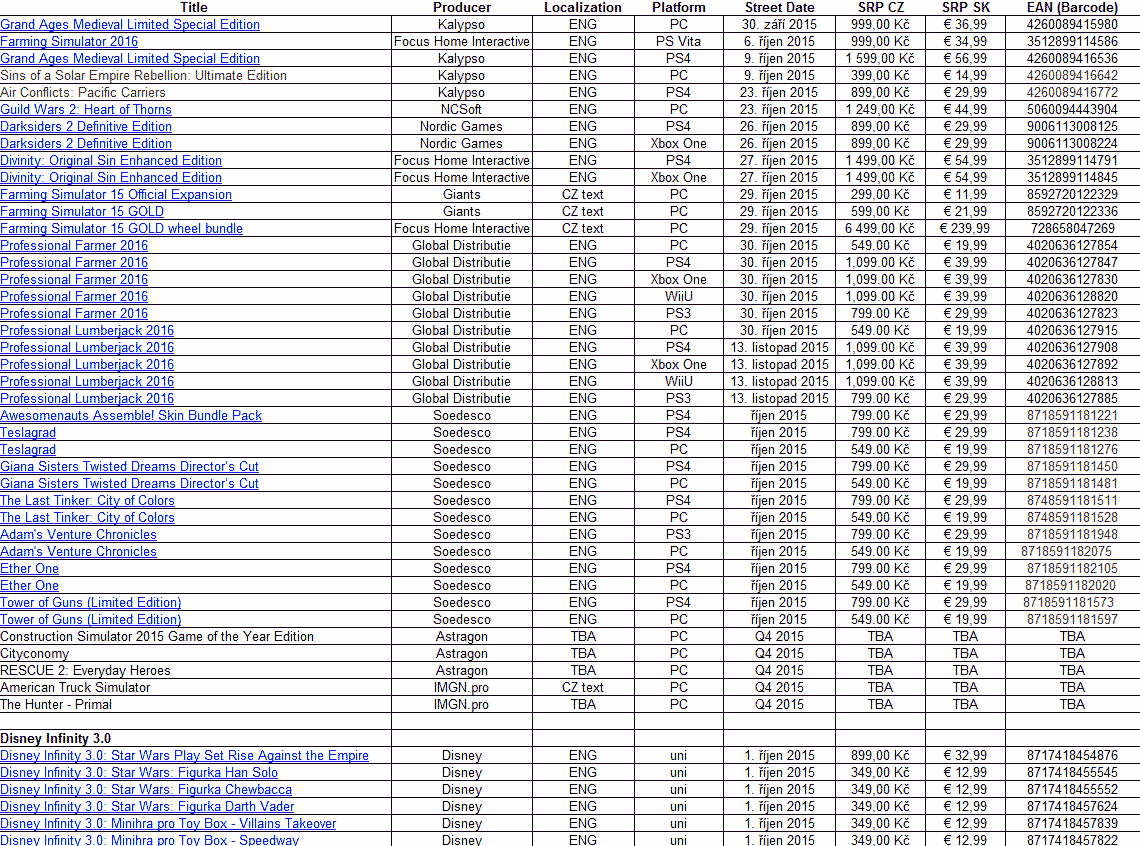This screenshot has height=846, width=1140.
Task: Open the Ether One link for PS4
Action: click(x=30, y=569)
